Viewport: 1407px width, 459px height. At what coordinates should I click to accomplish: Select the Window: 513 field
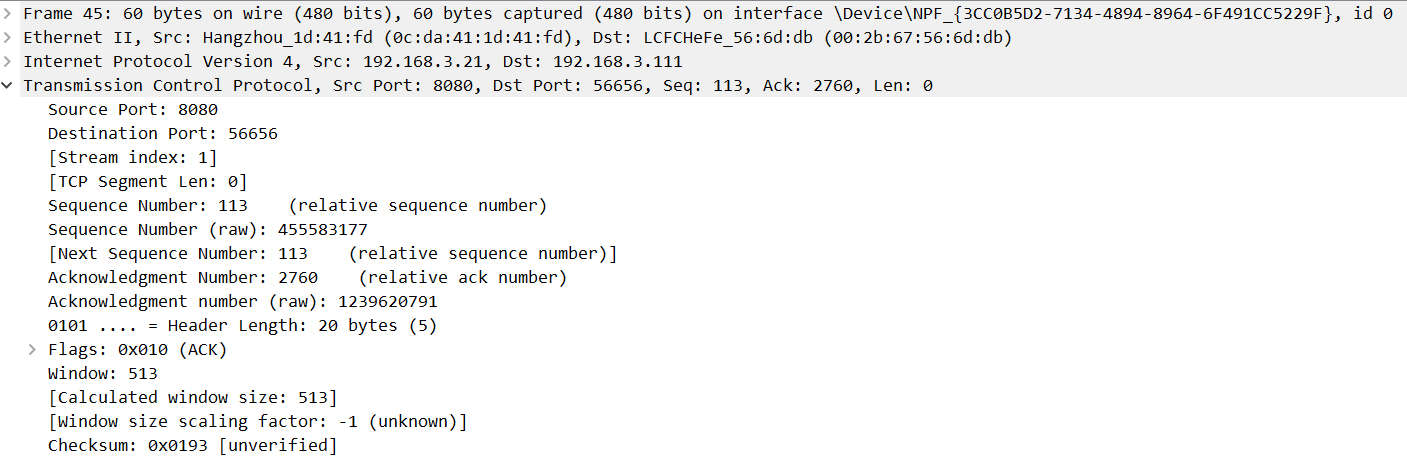coord(103,373)
